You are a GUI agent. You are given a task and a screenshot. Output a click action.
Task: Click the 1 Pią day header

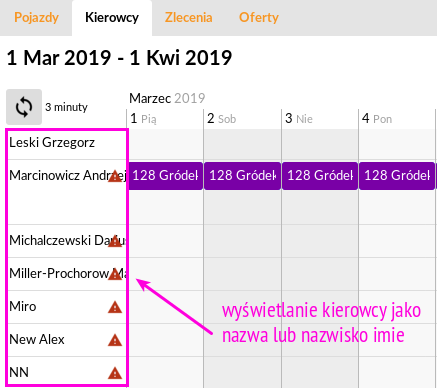tap(143, 119)
